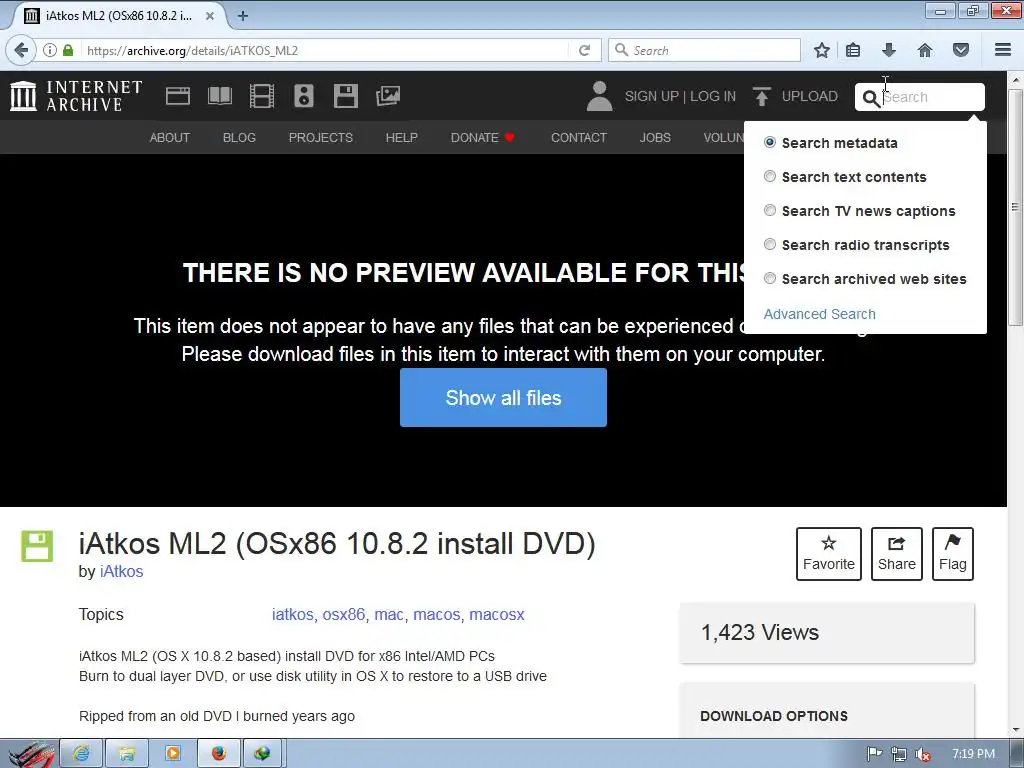Click the browser address bar URL
This screenshot has width=1024, height=768.
coord(193,50)
